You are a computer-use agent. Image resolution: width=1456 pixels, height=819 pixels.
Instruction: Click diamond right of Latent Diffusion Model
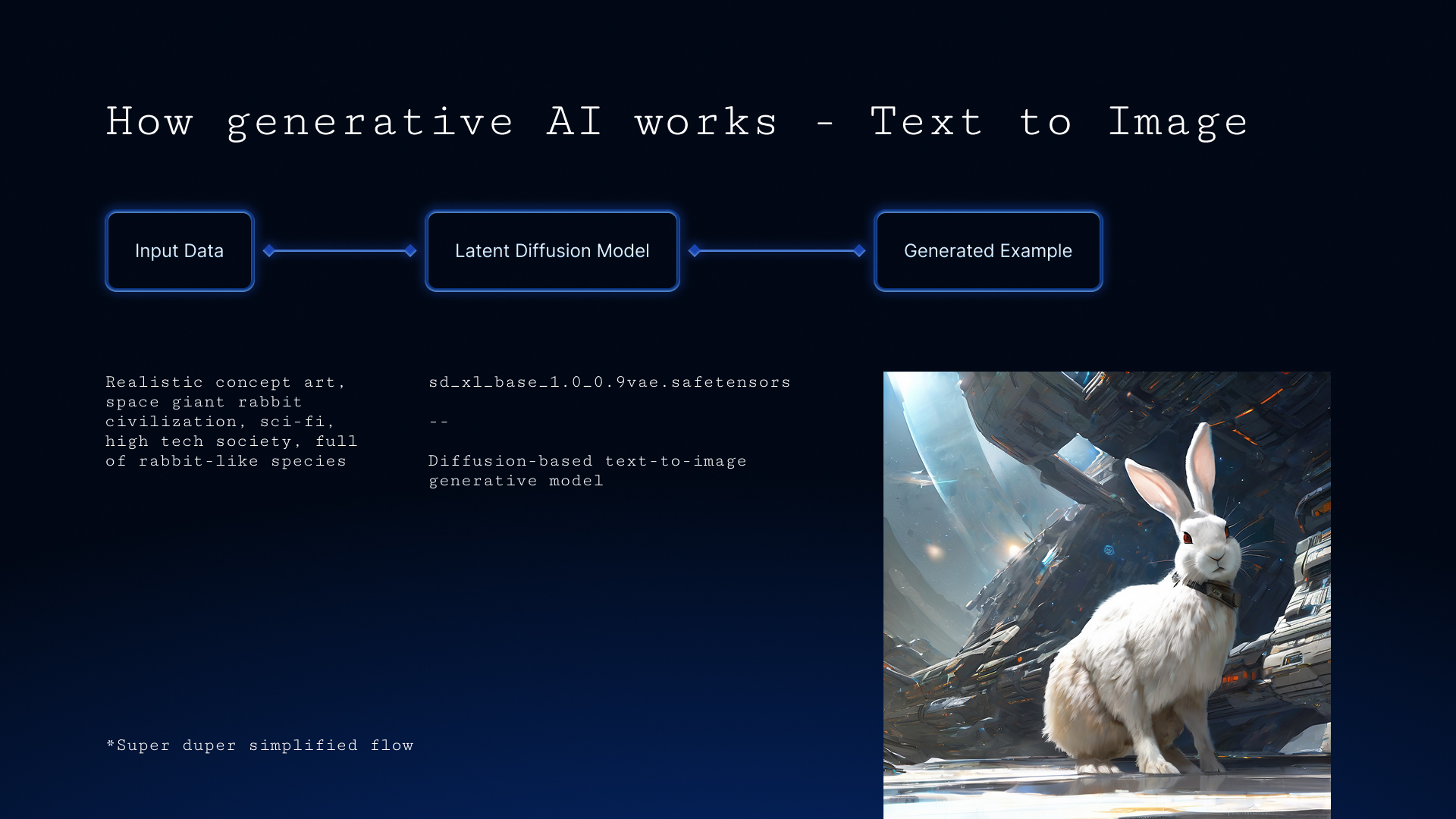[695, 251]
